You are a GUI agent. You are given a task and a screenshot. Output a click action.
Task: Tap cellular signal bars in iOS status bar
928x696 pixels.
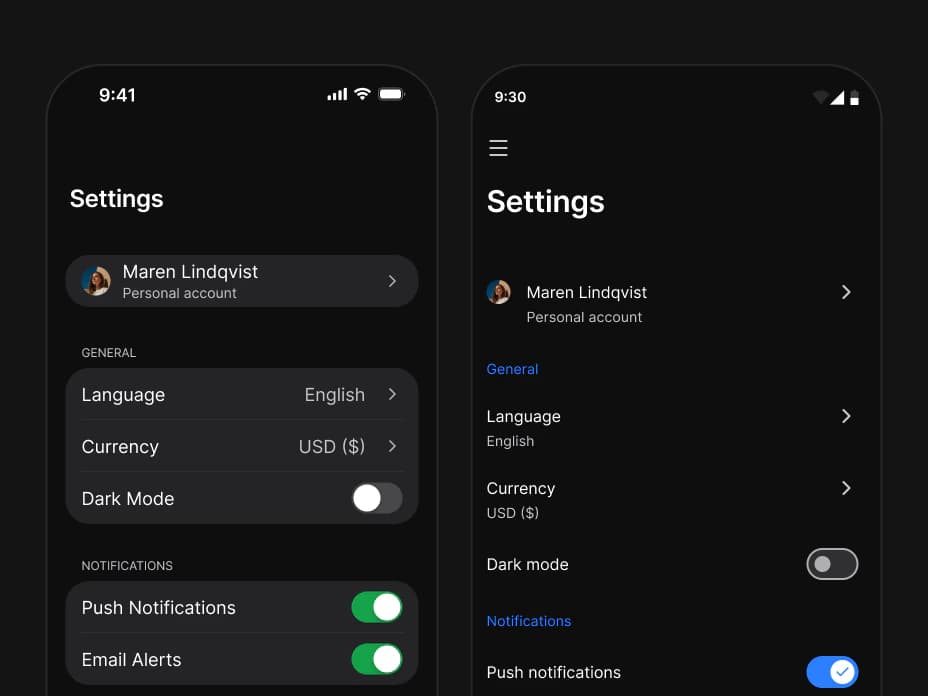(337, 94)
